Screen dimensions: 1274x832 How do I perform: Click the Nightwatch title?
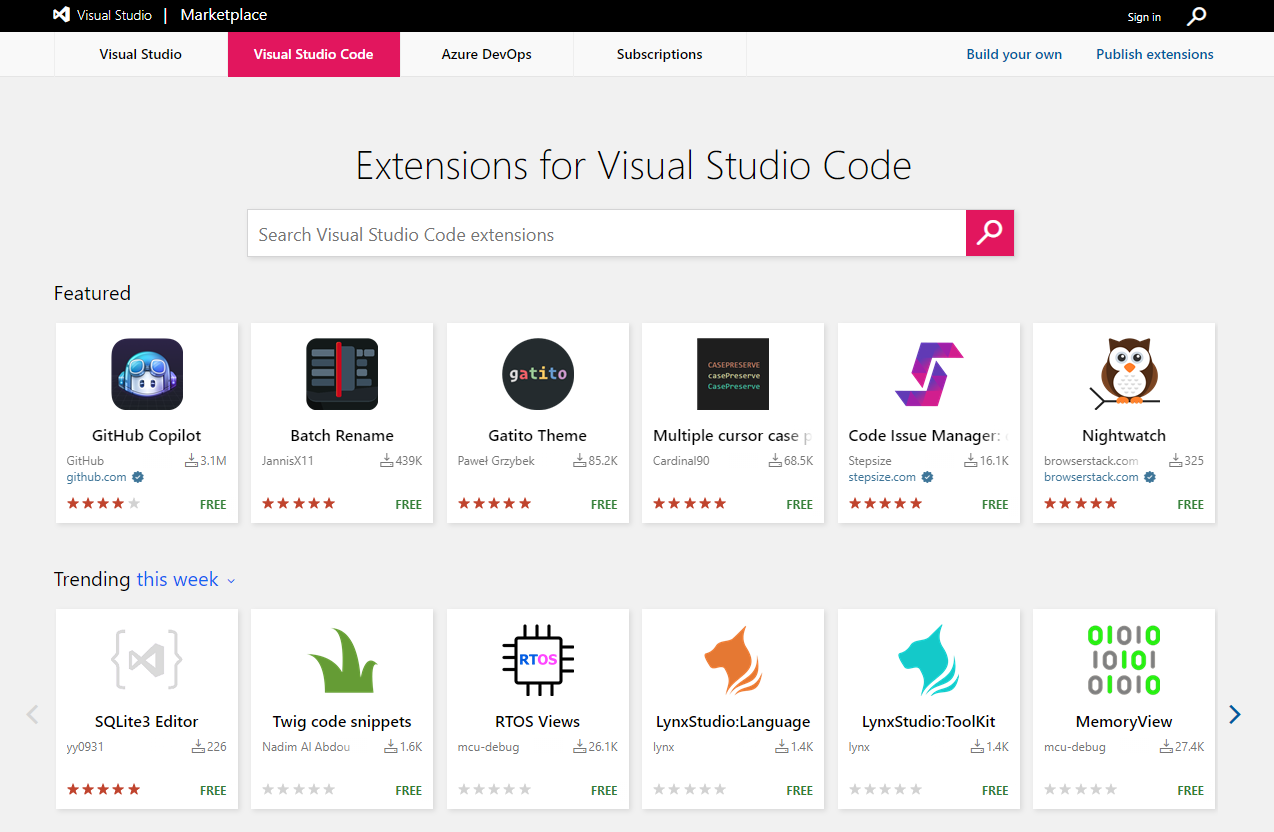pos(1124,436)
